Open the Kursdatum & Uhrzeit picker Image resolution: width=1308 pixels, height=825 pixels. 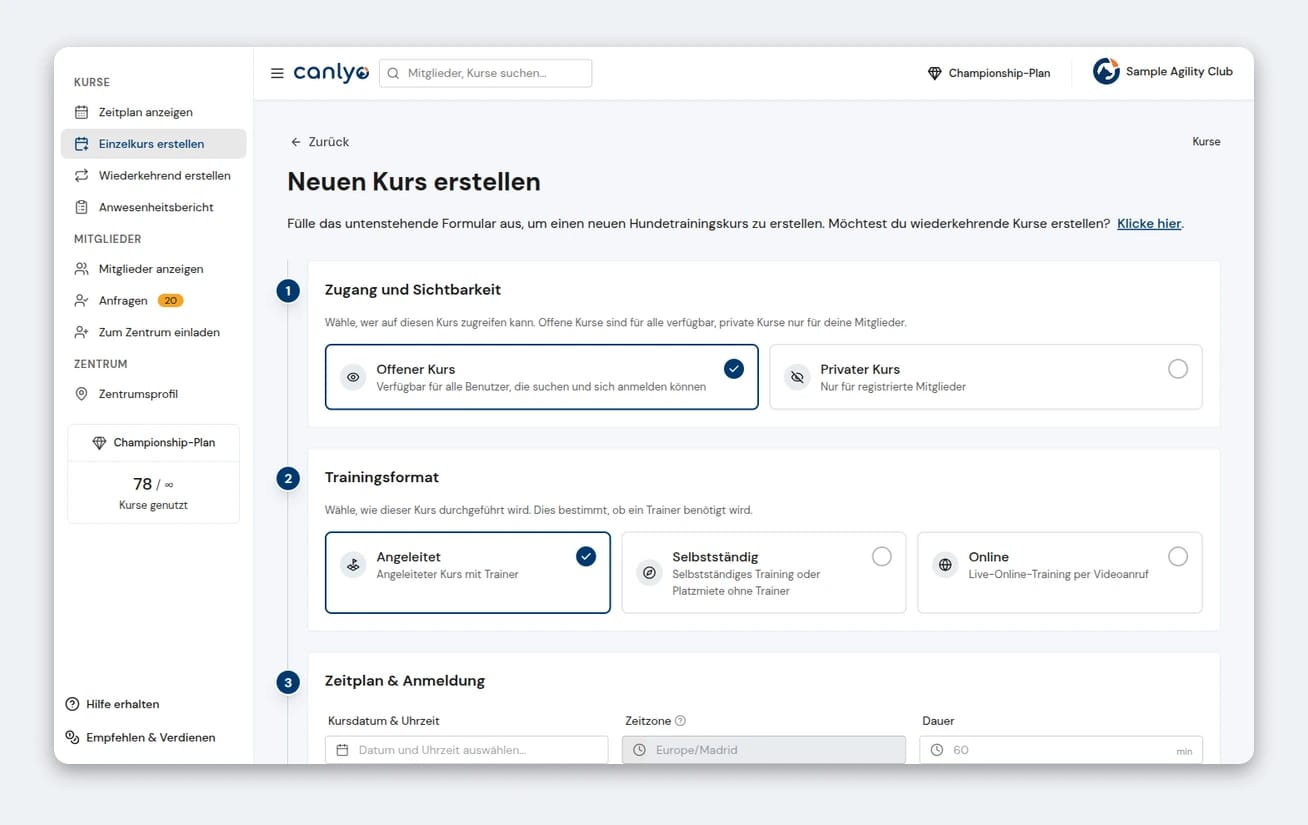[467, 750]
